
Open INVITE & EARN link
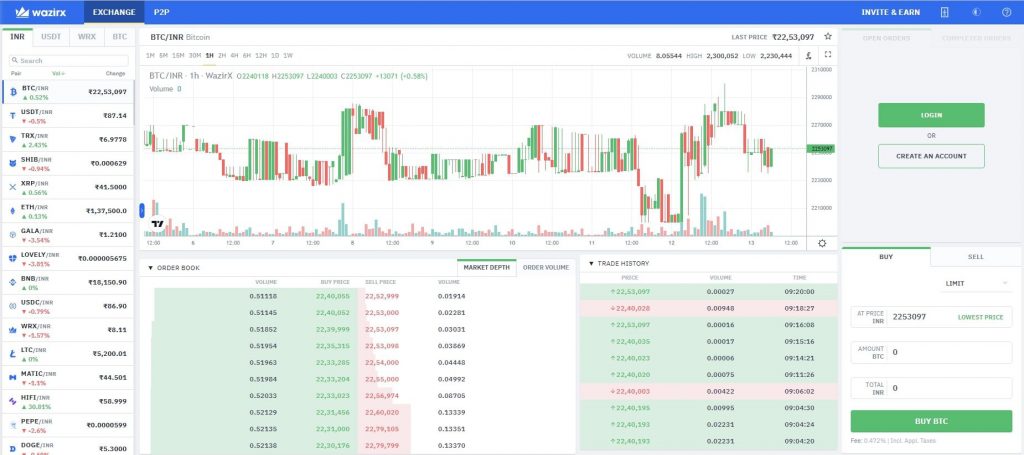click(x=890, y=12)
